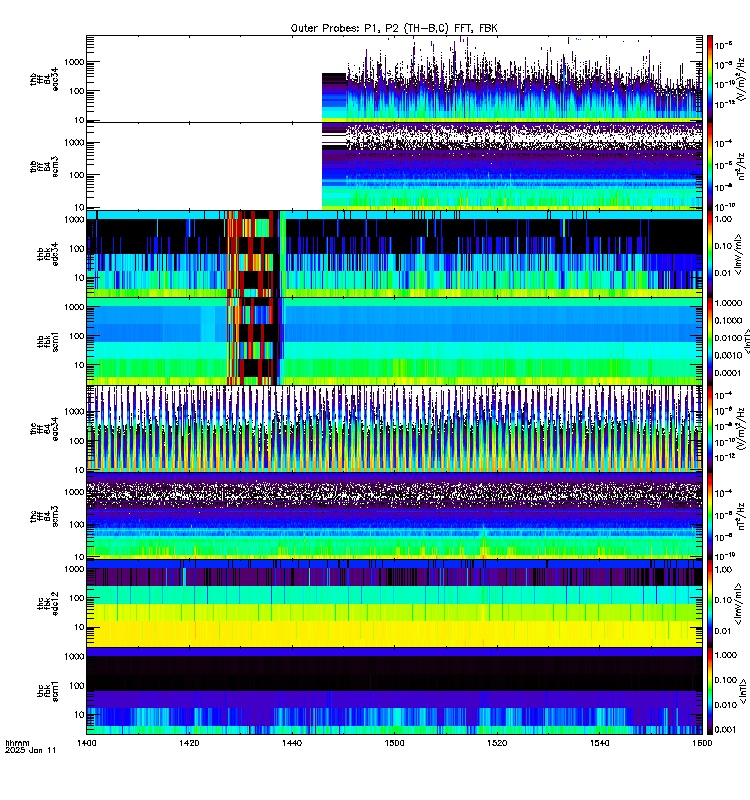Click the "thb fbk edc34" panel label
This screenshot has width=750, height=800.
(47, 254)
